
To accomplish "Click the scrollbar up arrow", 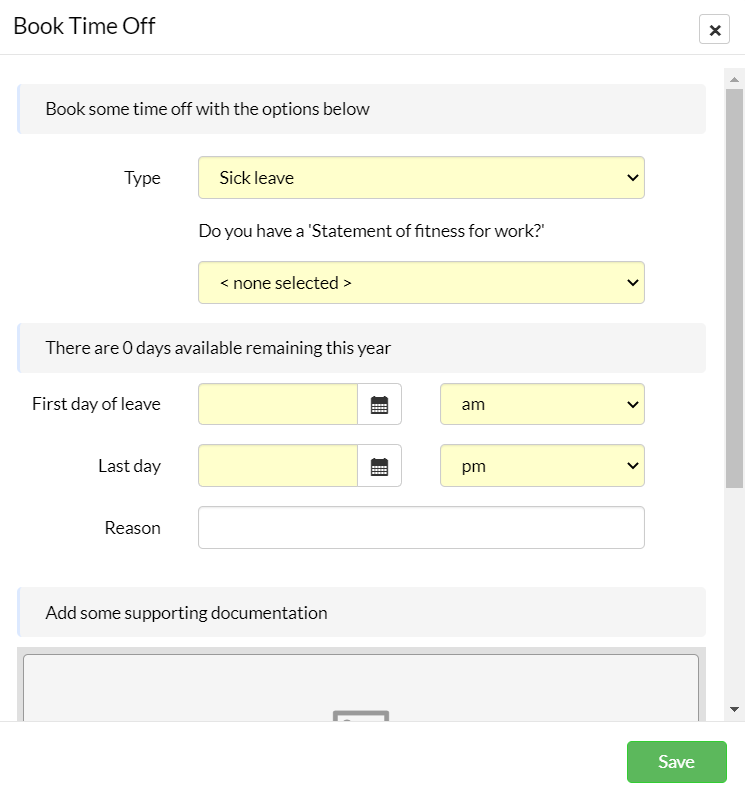I will coord(734,79).
